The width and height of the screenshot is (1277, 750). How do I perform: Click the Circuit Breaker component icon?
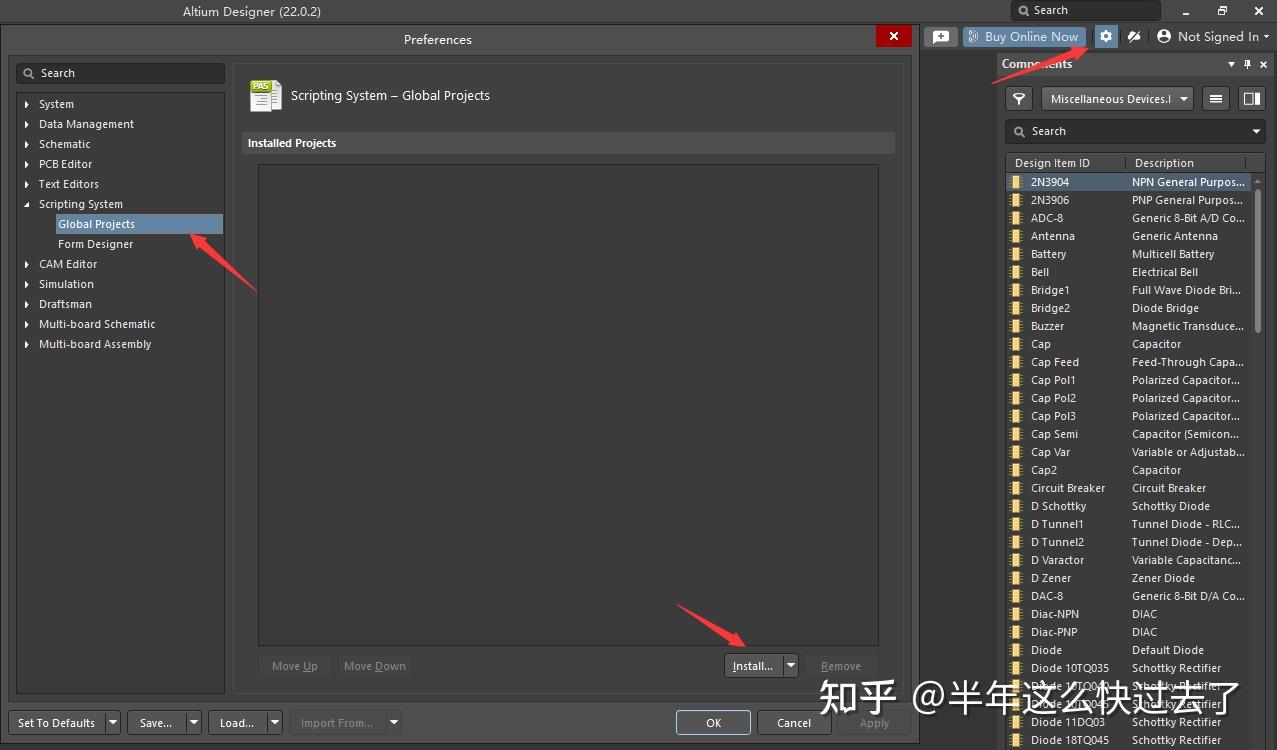(1016, 488)
